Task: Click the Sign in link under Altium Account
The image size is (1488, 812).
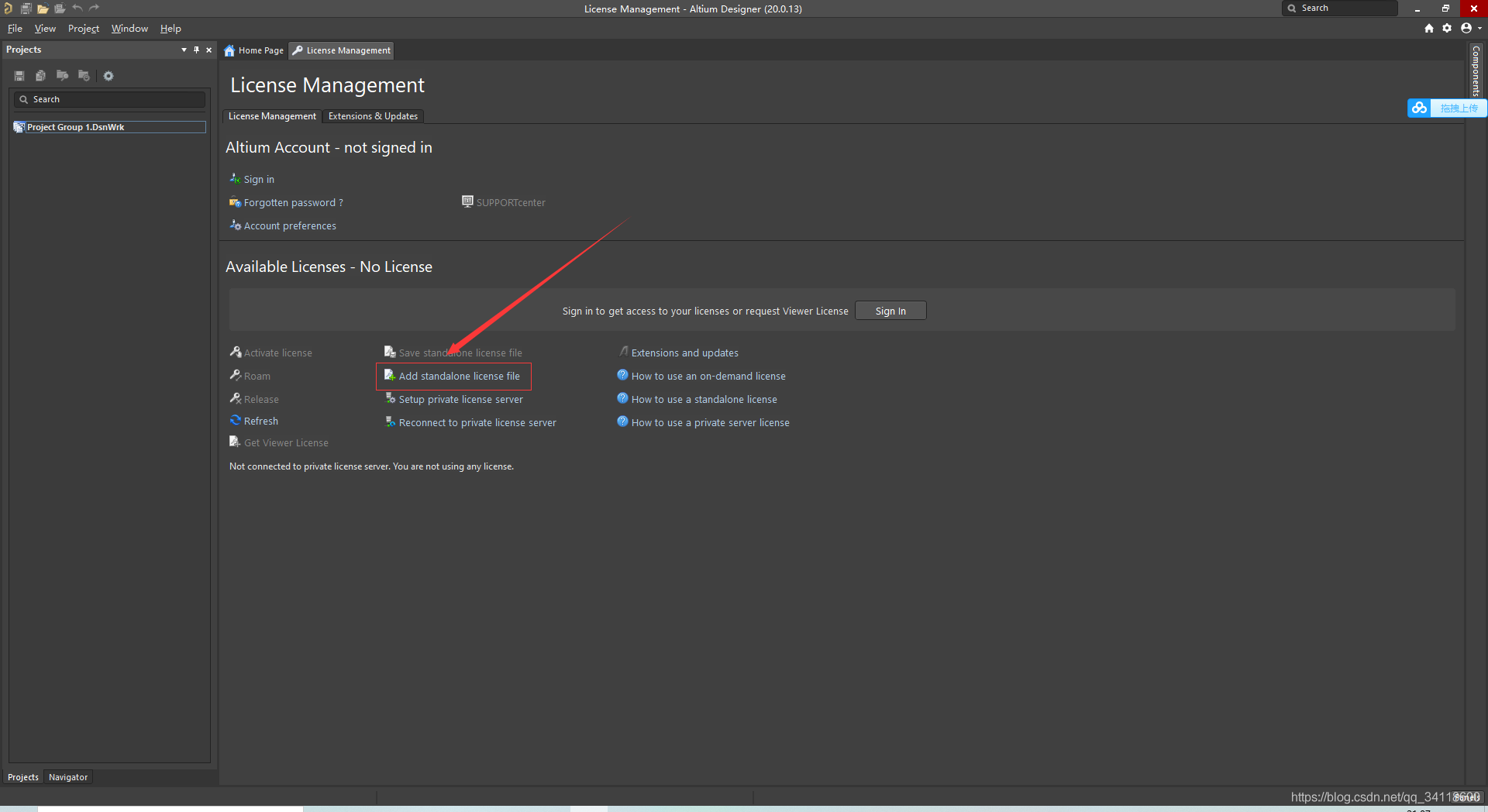Action: pos(259,179)
